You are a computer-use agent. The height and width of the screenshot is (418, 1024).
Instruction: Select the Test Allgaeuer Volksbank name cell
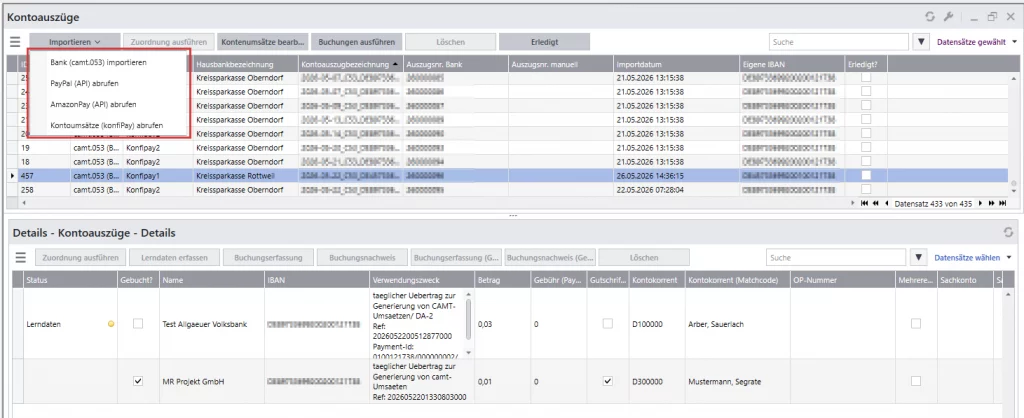coord(212,324)
